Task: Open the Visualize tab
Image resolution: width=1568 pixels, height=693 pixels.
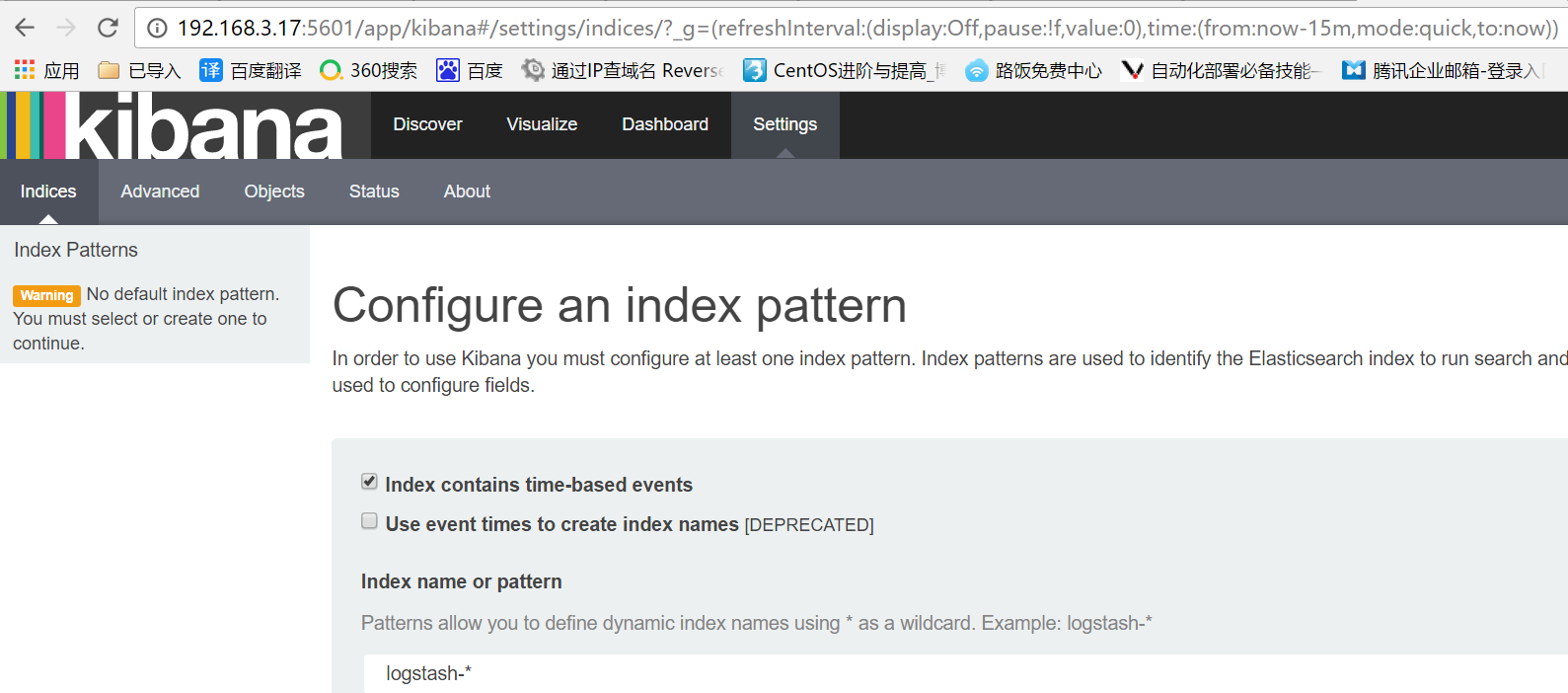Action: 542,124
